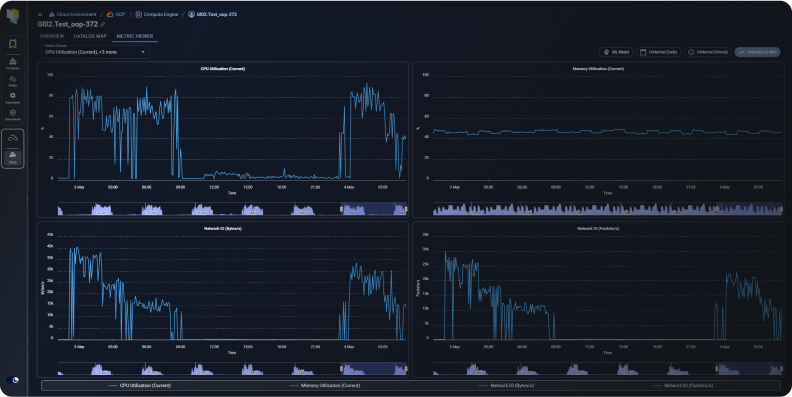Click the Memory Utilization range slider window
This screenshot has height=397, width=792.
pyautogui.click(x=749, y=209)
